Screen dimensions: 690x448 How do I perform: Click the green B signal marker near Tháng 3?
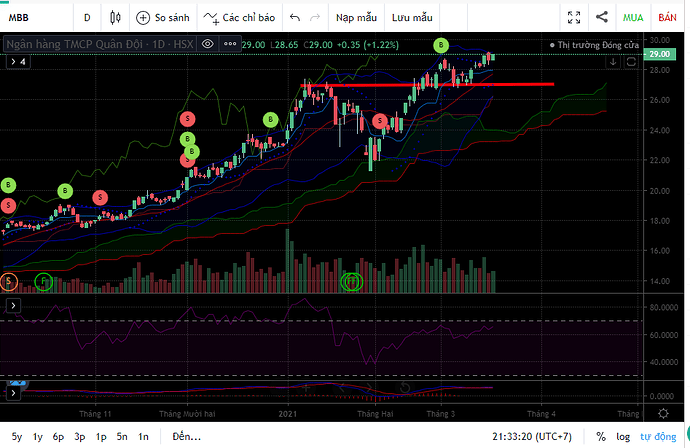coord(441,45)
